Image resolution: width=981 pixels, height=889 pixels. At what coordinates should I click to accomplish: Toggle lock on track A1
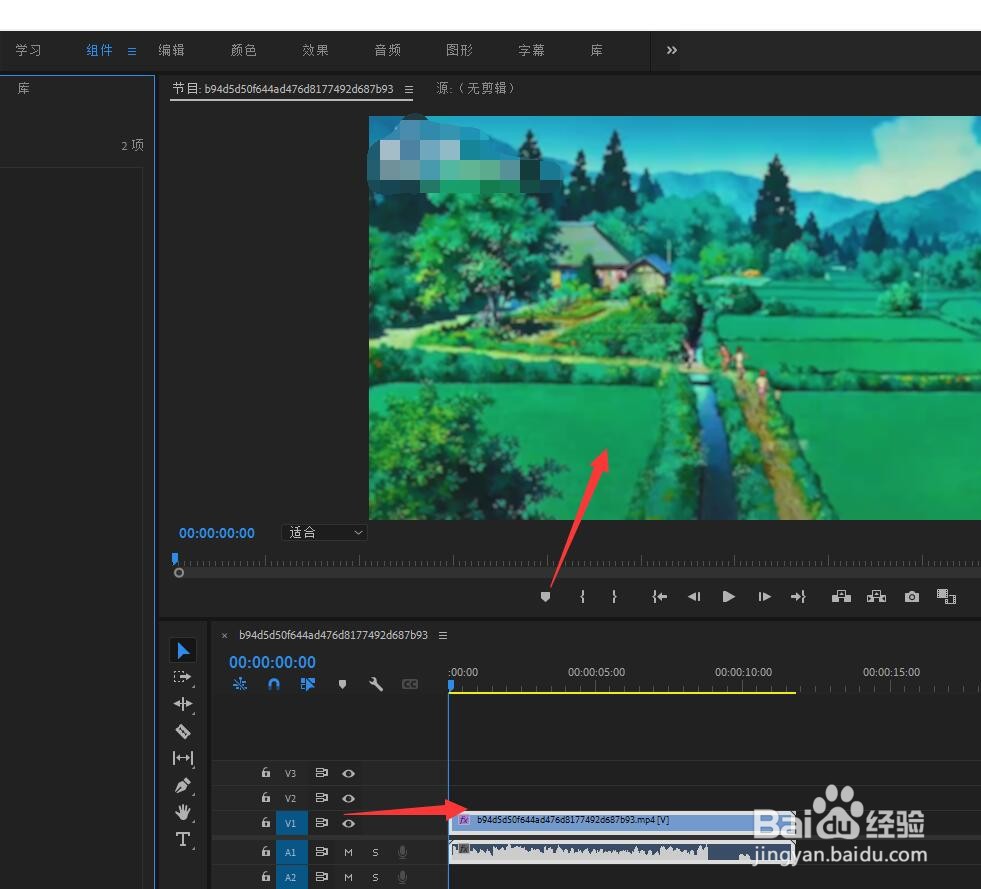click(x=266, y=851)
